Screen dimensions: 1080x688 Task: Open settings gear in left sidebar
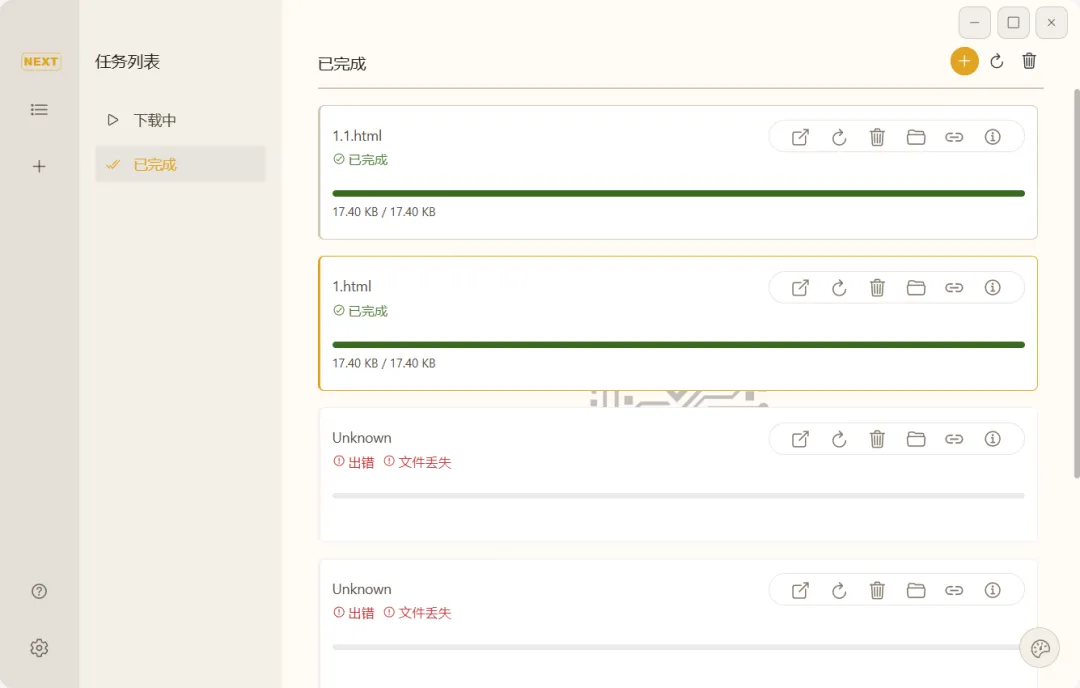coord(39,648)
